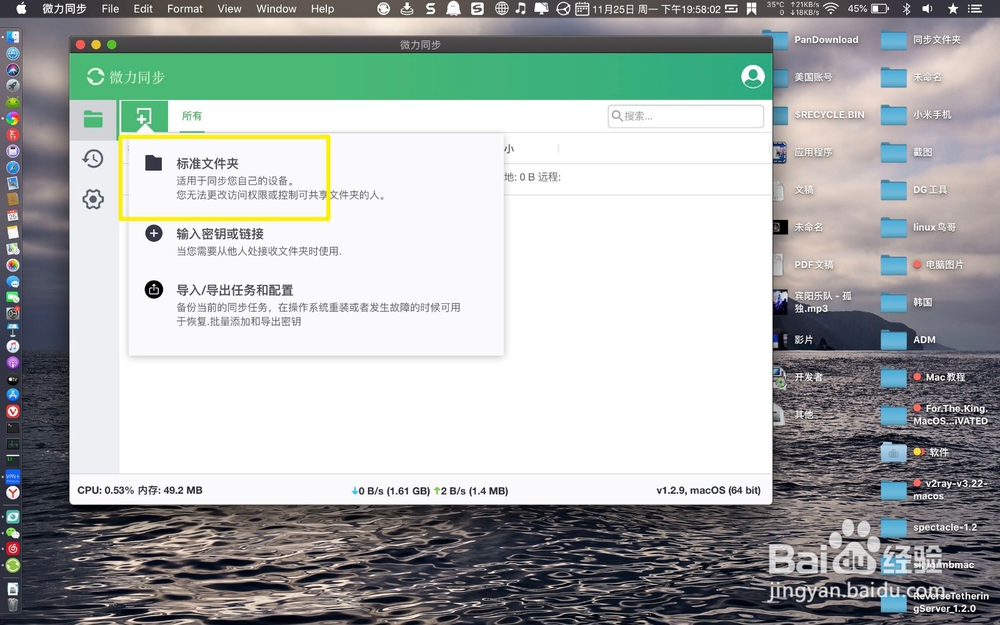Select the 所有 tab

(192, 116)
